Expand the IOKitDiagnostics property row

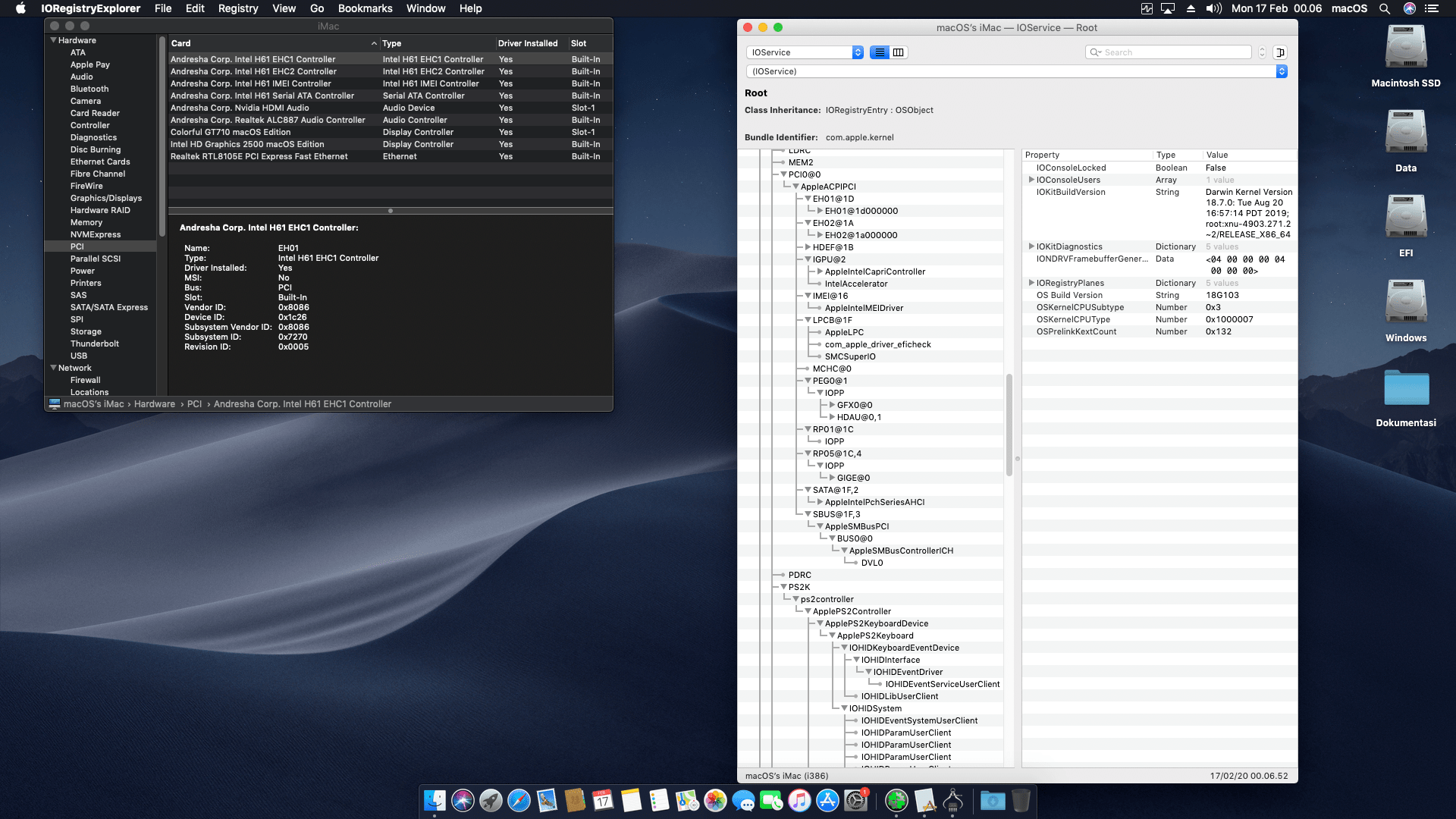point(1031,246)
